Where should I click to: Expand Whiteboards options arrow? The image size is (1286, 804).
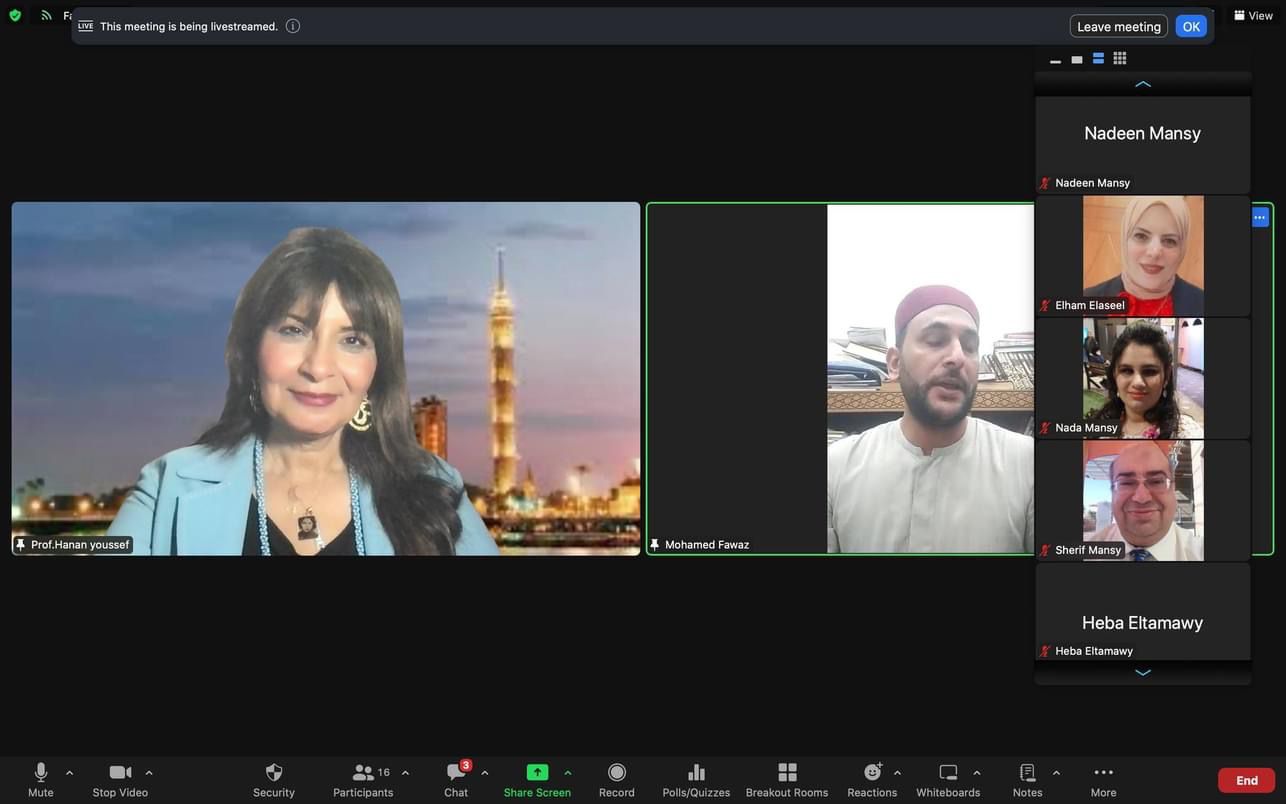click(977, 773)
